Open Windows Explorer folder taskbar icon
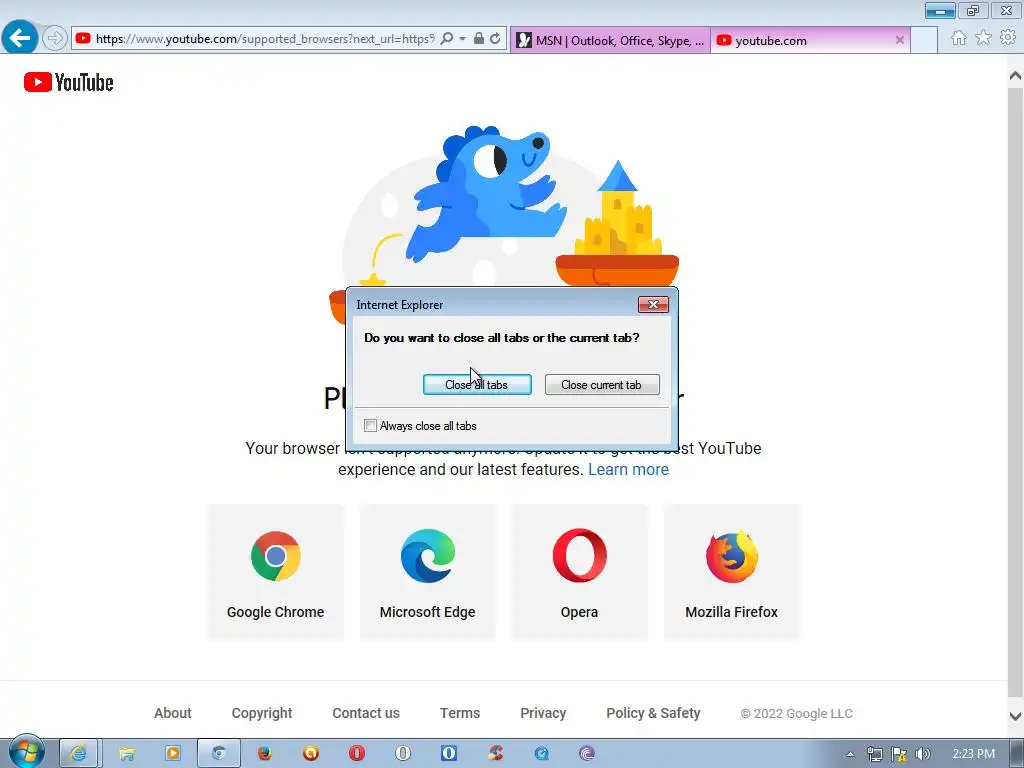 [x=127, y=754]
